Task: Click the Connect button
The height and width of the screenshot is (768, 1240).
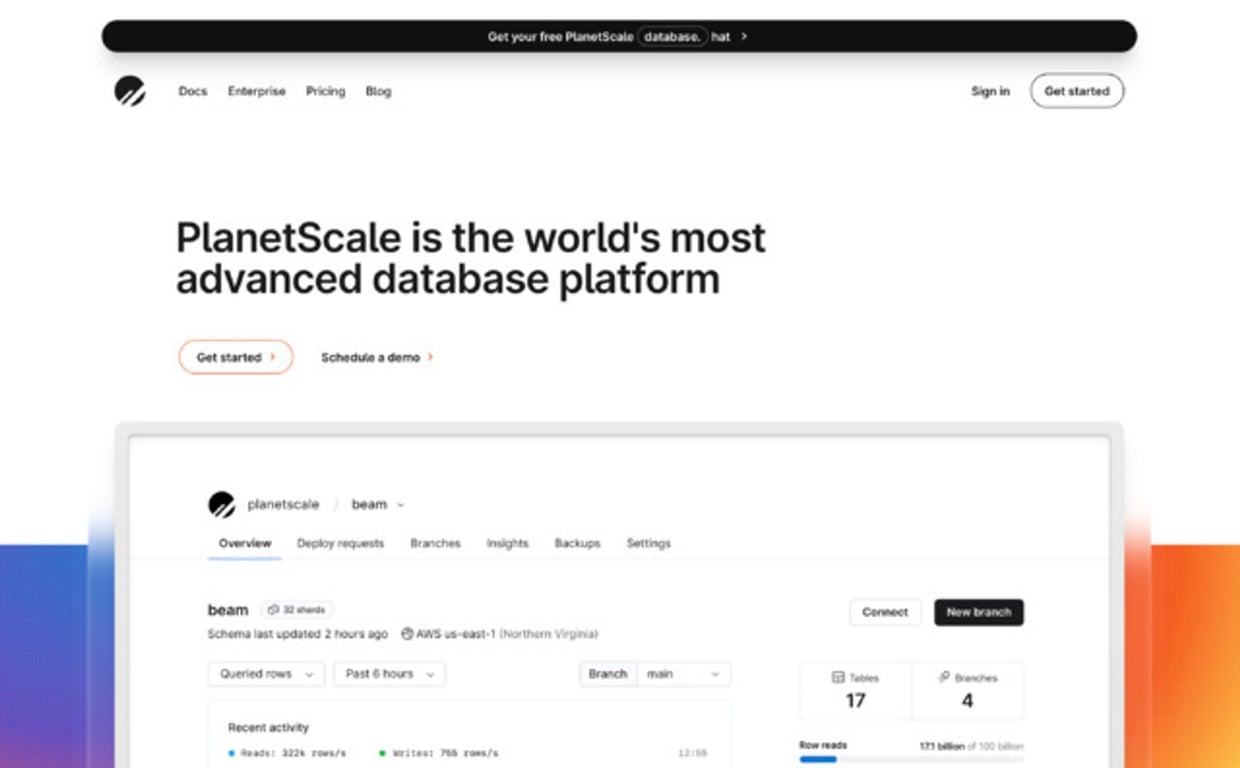Action: coord(885,612)
